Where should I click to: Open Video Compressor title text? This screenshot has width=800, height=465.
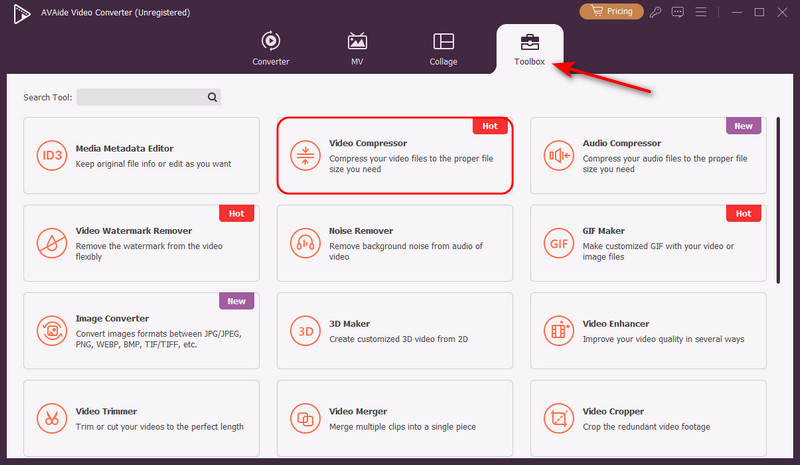tap(368, 143)
